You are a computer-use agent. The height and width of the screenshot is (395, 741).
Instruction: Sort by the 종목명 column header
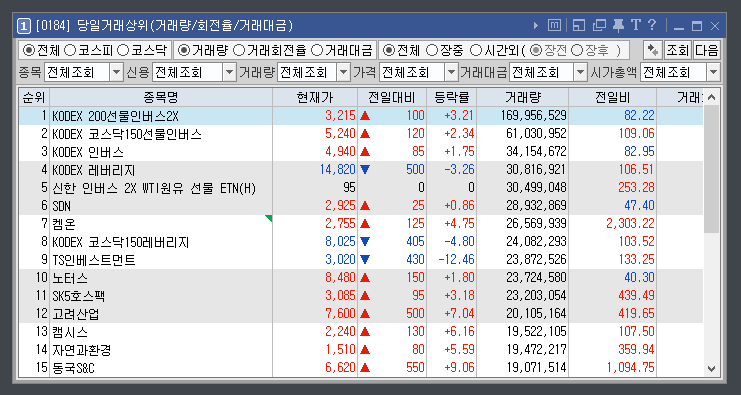[x=161, y=98]
